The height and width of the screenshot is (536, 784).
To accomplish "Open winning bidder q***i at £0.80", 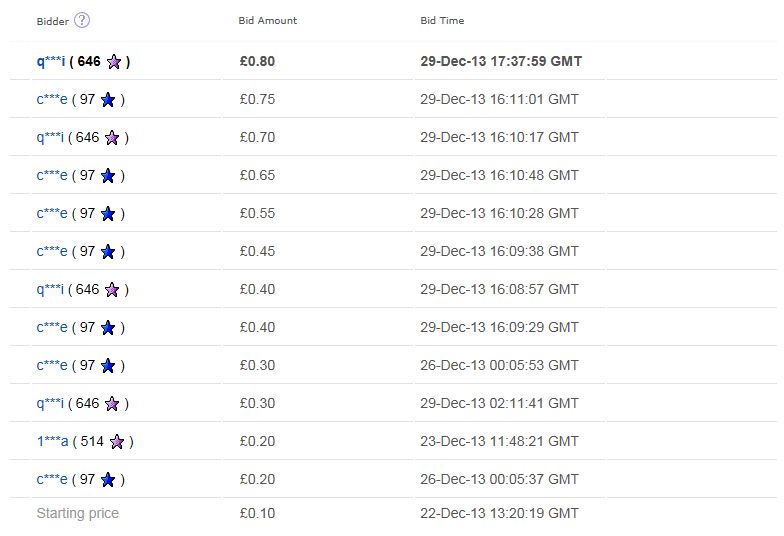I will tap(50, 62).
